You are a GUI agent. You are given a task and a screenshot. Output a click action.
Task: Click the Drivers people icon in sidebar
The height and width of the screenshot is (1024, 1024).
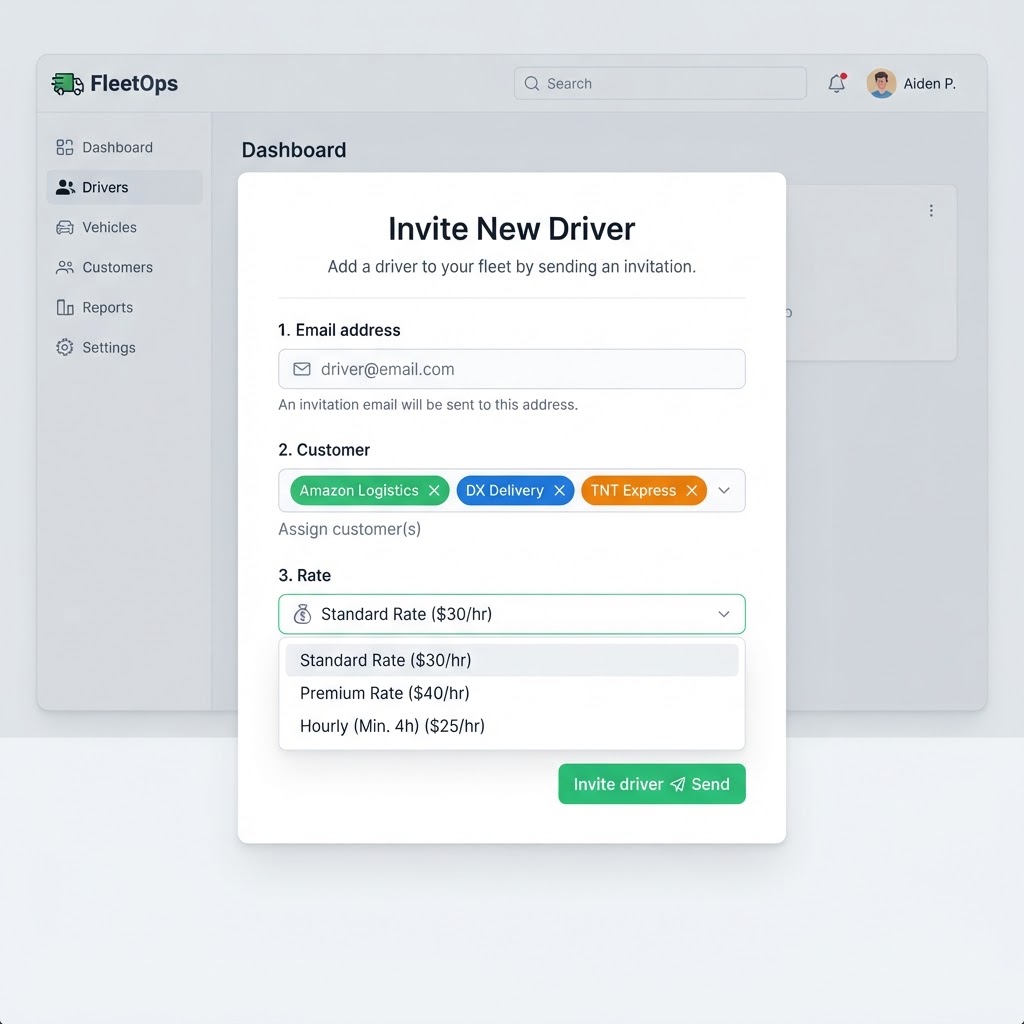[x=65, y=187]
